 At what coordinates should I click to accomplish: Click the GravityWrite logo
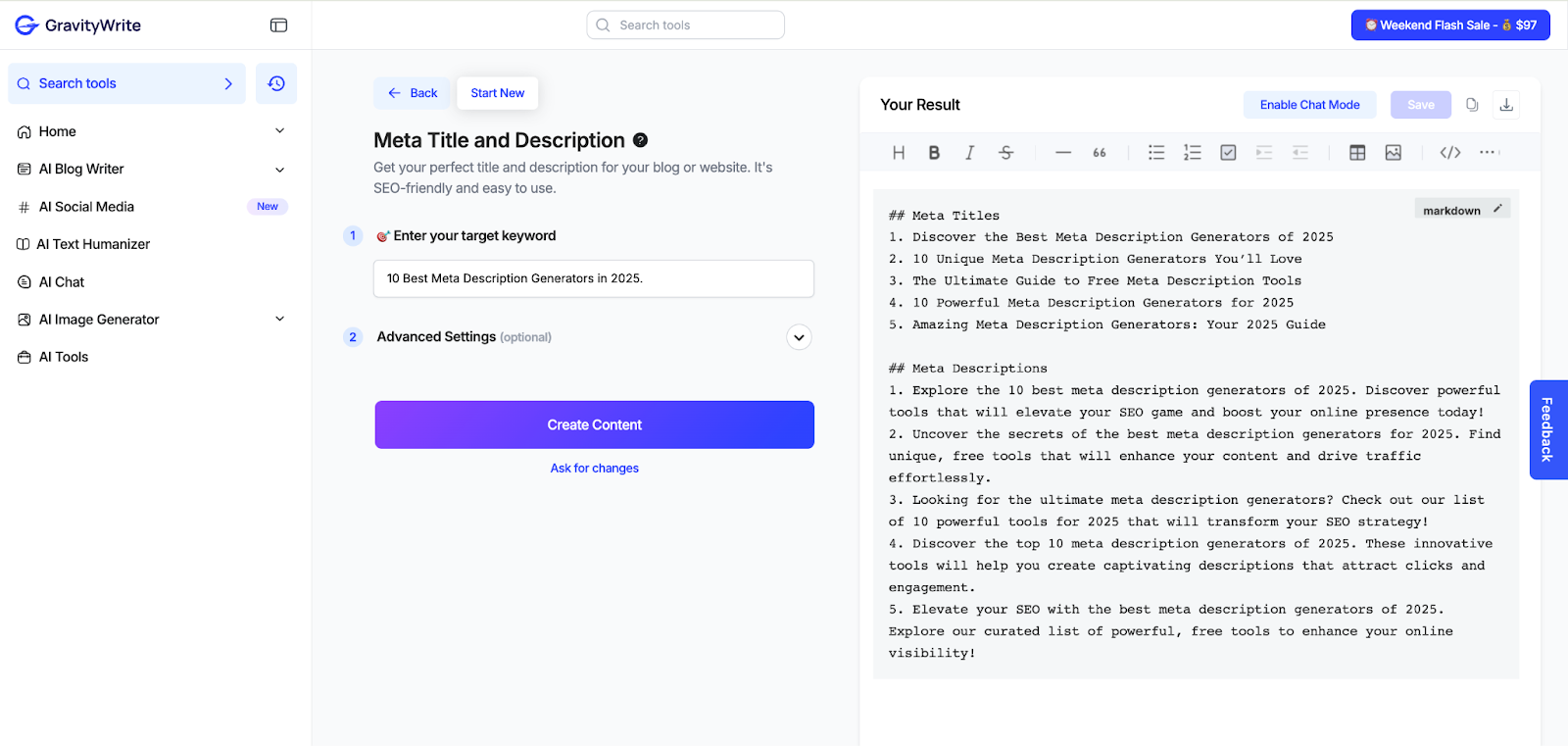77,25
